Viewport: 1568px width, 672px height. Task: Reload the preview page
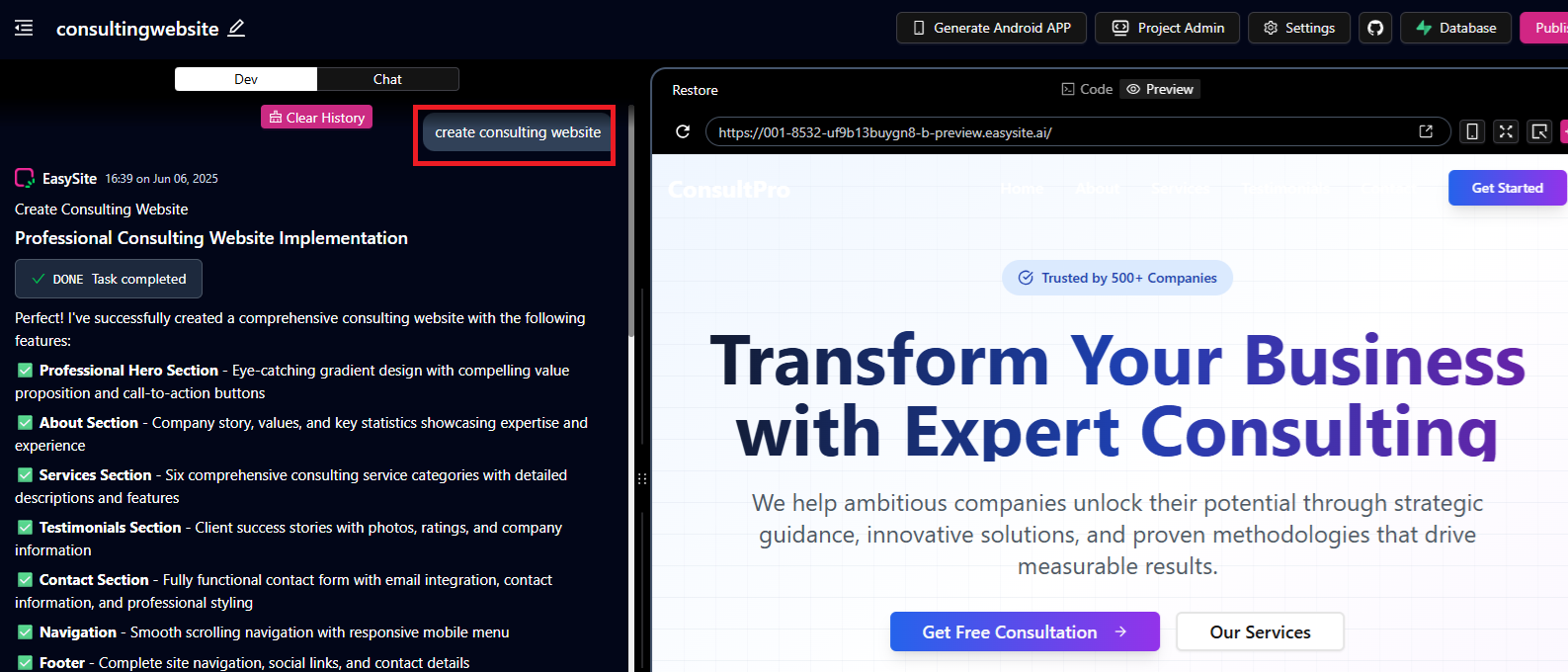coord(682,131)
